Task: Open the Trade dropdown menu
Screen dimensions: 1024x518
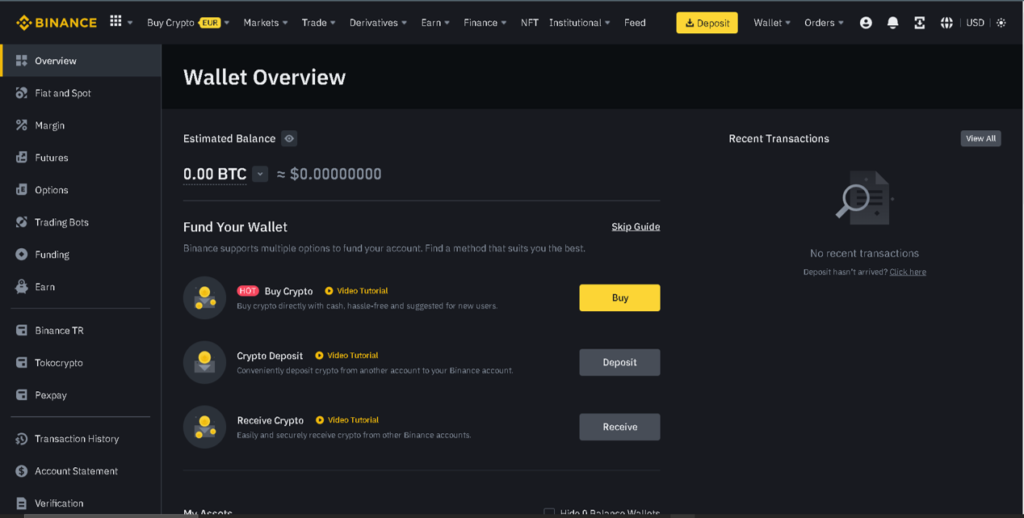Action: click(x=318, y=23)
